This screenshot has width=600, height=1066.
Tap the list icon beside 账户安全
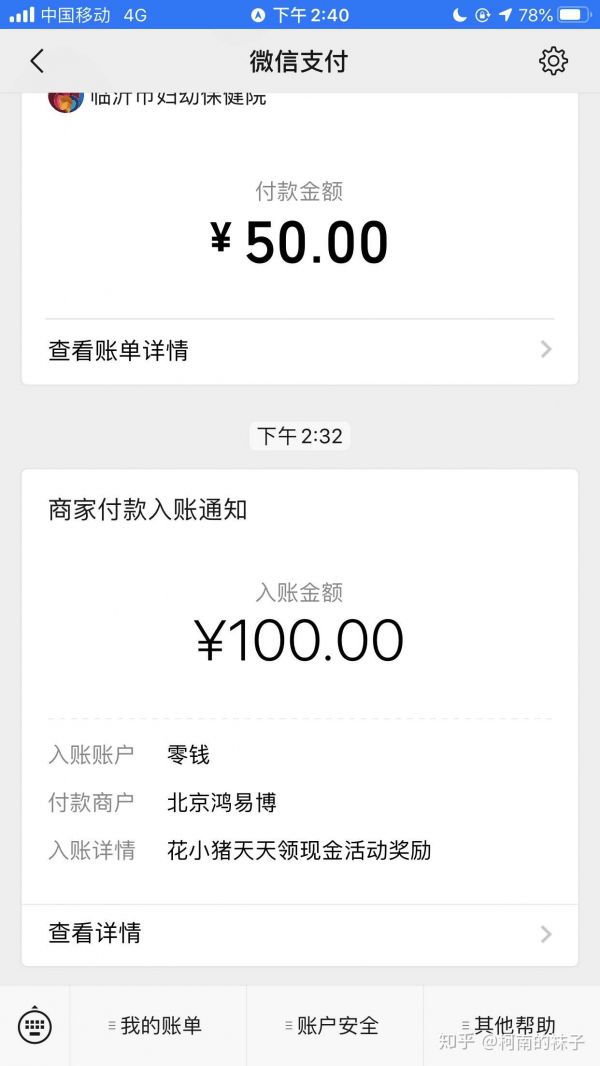click(x=287, y=1026)
